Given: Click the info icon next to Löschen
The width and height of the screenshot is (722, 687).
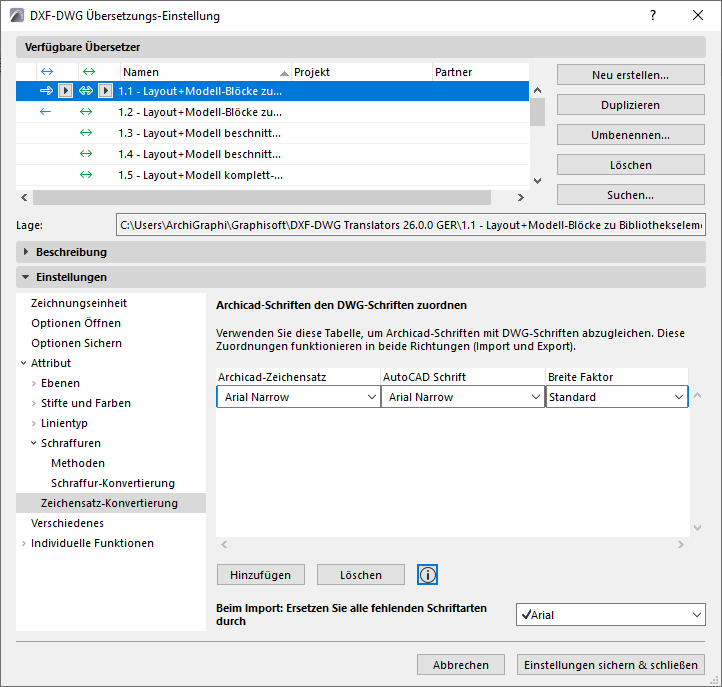Looking at the screenshot, I should pyautogui.click(x=428, y=575).
